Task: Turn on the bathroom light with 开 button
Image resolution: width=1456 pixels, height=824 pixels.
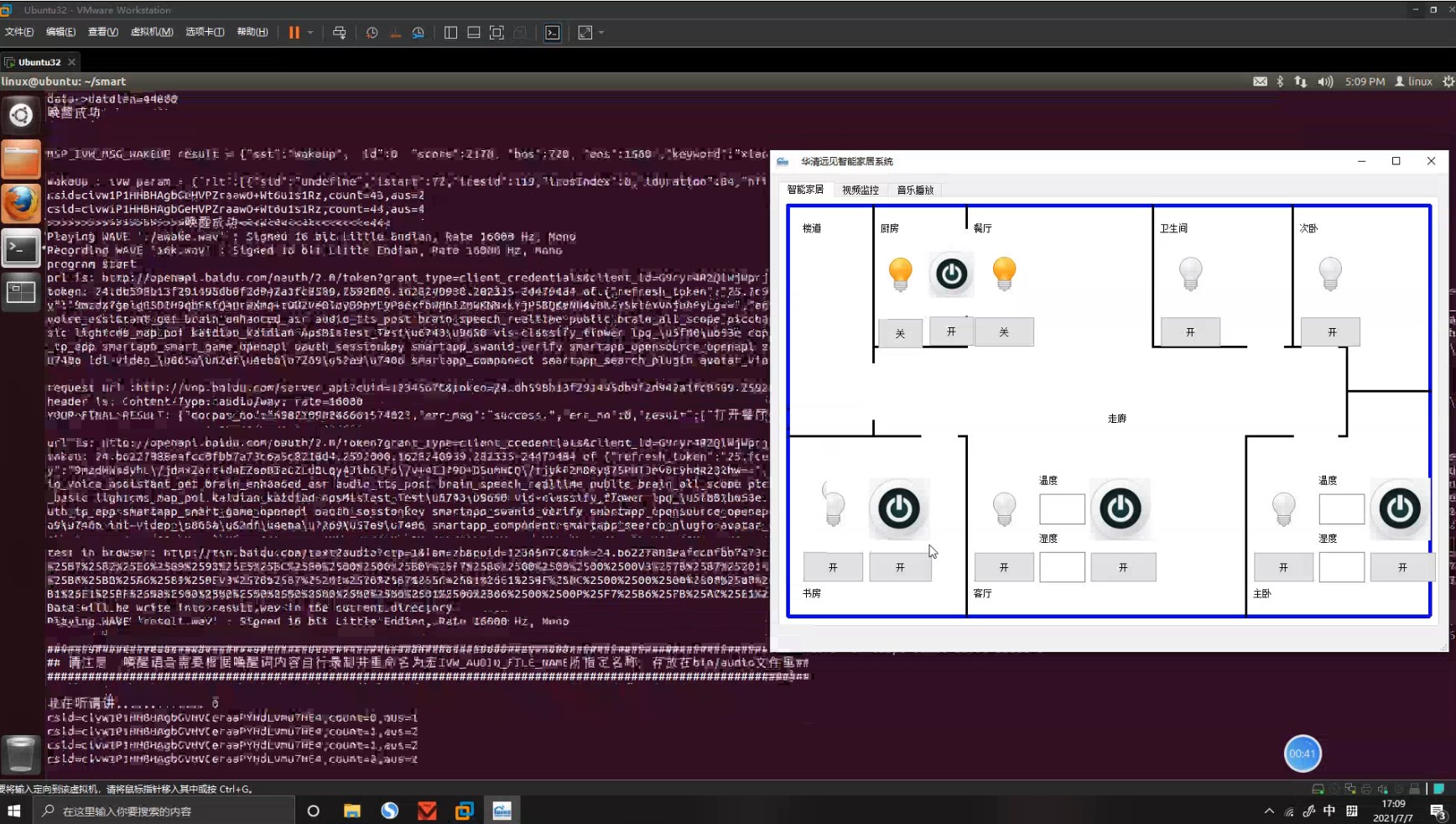Action: pos(1190,332)
